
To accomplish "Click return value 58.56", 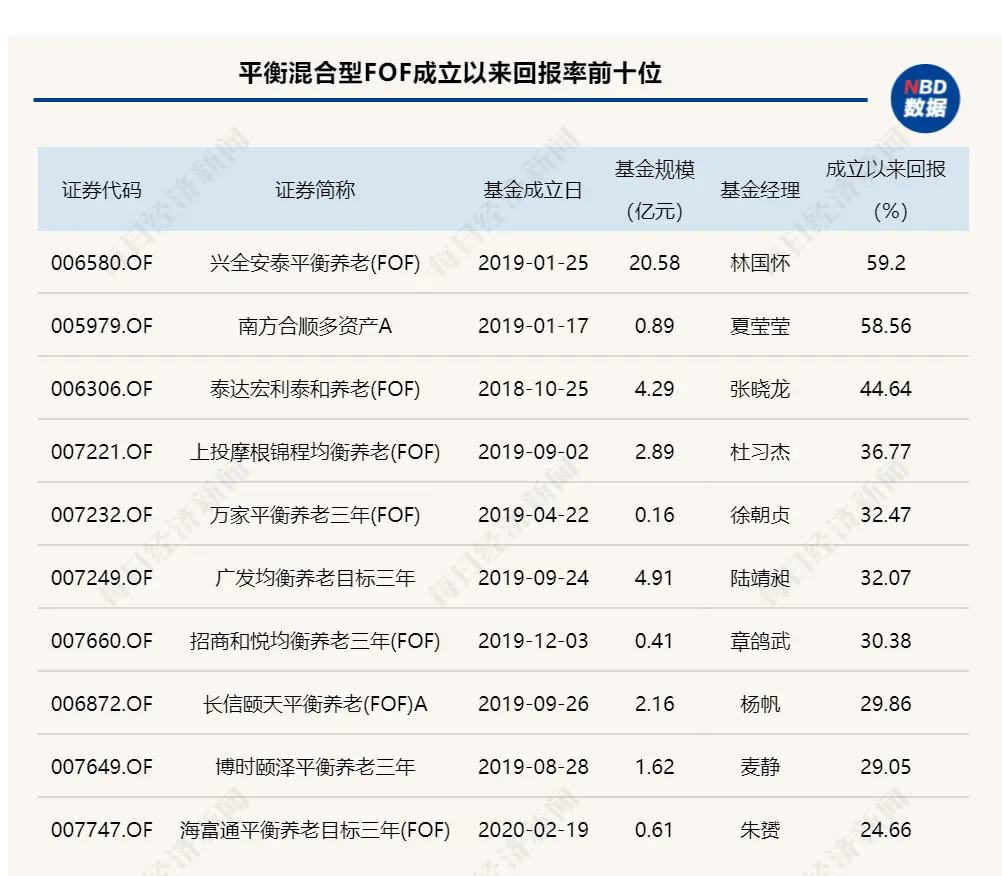I will (x=886, y=326).
